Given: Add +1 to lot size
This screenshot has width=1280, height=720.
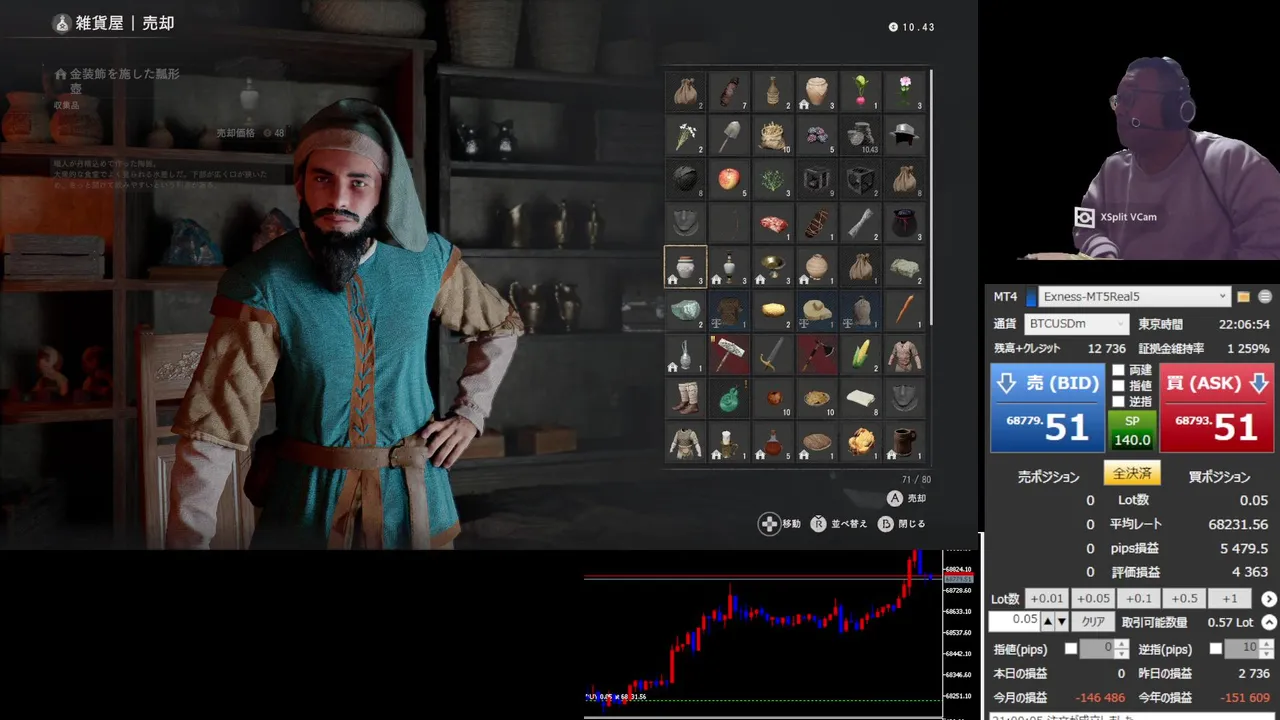Looking at the screenshot, I should pyautogui.click(x=1230, y=599).
